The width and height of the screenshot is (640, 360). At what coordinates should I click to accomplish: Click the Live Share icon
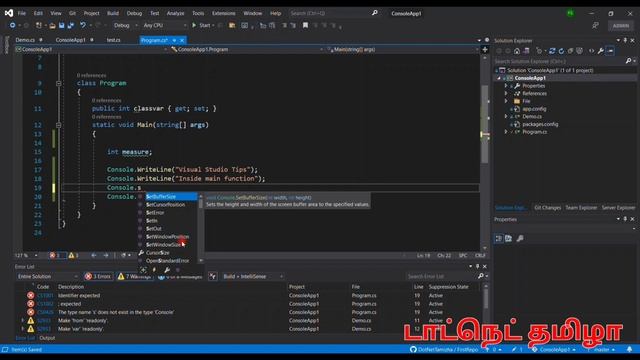[x=595, y=25]
